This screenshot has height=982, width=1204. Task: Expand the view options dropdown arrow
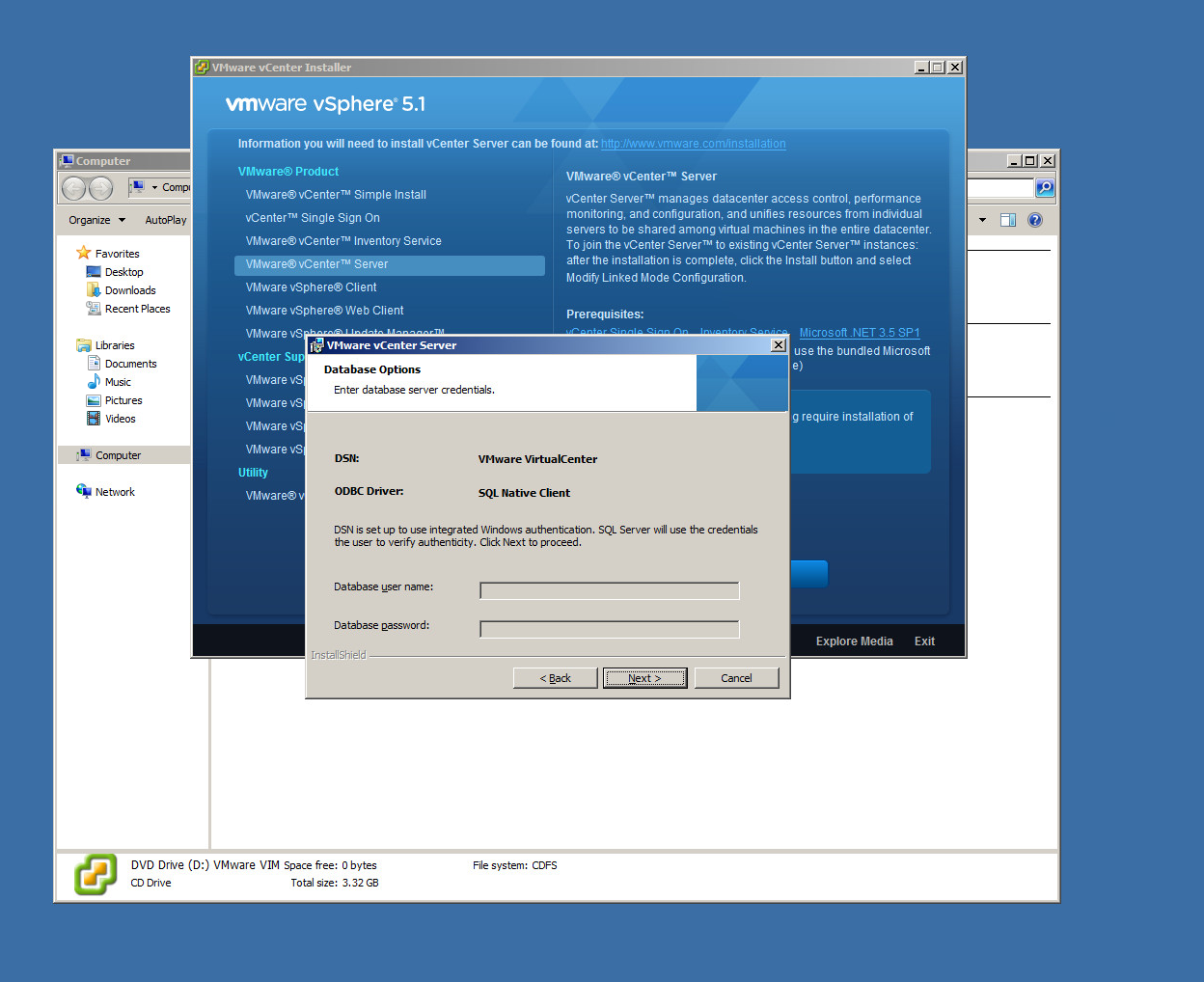(x=982, y=220)
